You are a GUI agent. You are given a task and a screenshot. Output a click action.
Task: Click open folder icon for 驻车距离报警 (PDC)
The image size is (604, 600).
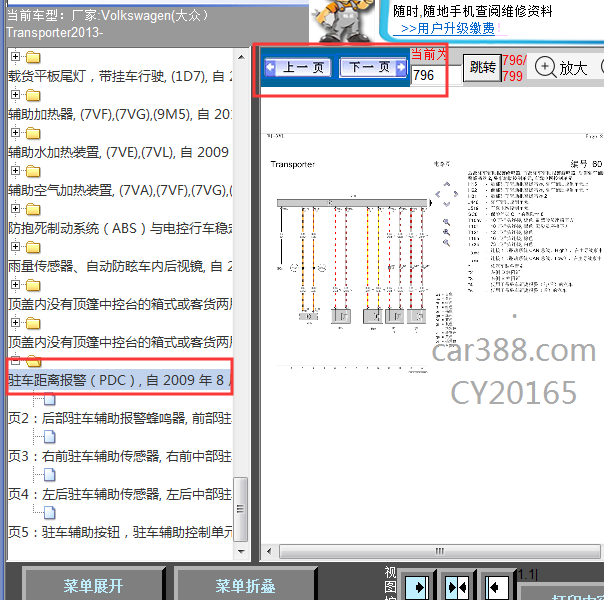point(34,361)
